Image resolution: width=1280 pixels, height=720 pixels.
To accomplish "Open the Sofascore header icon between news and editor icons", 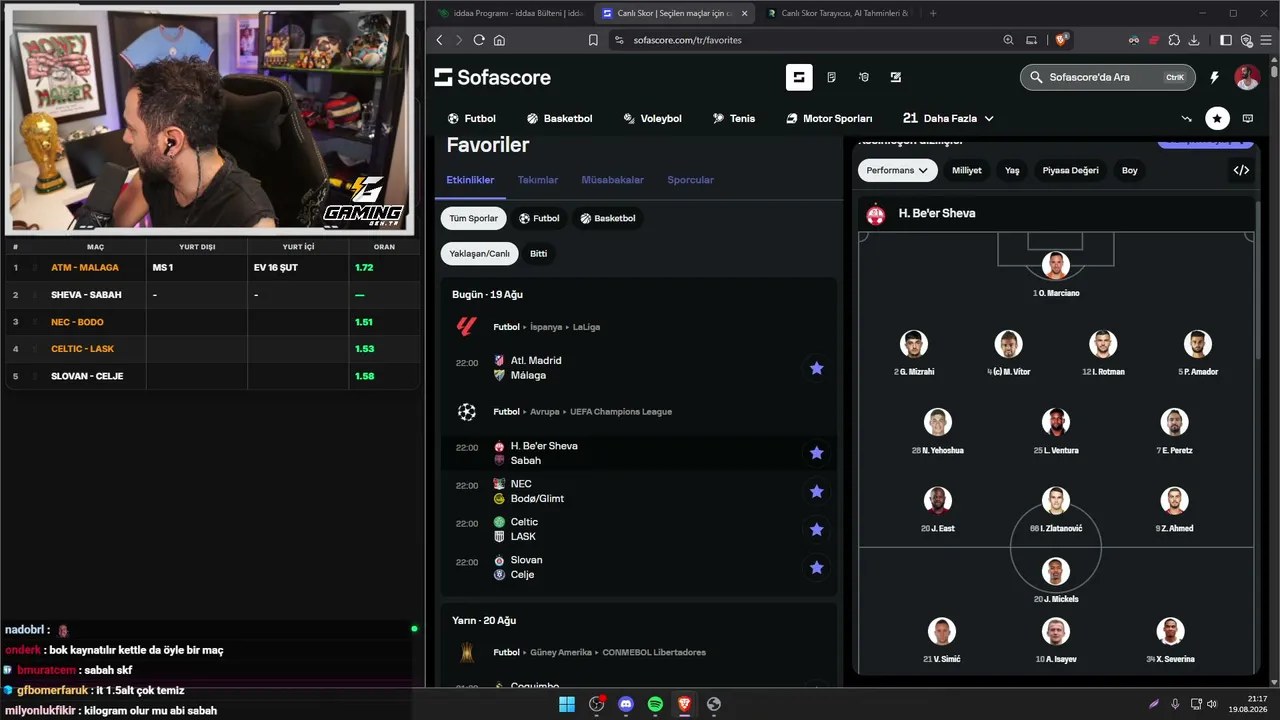I will tap(864, 77).
